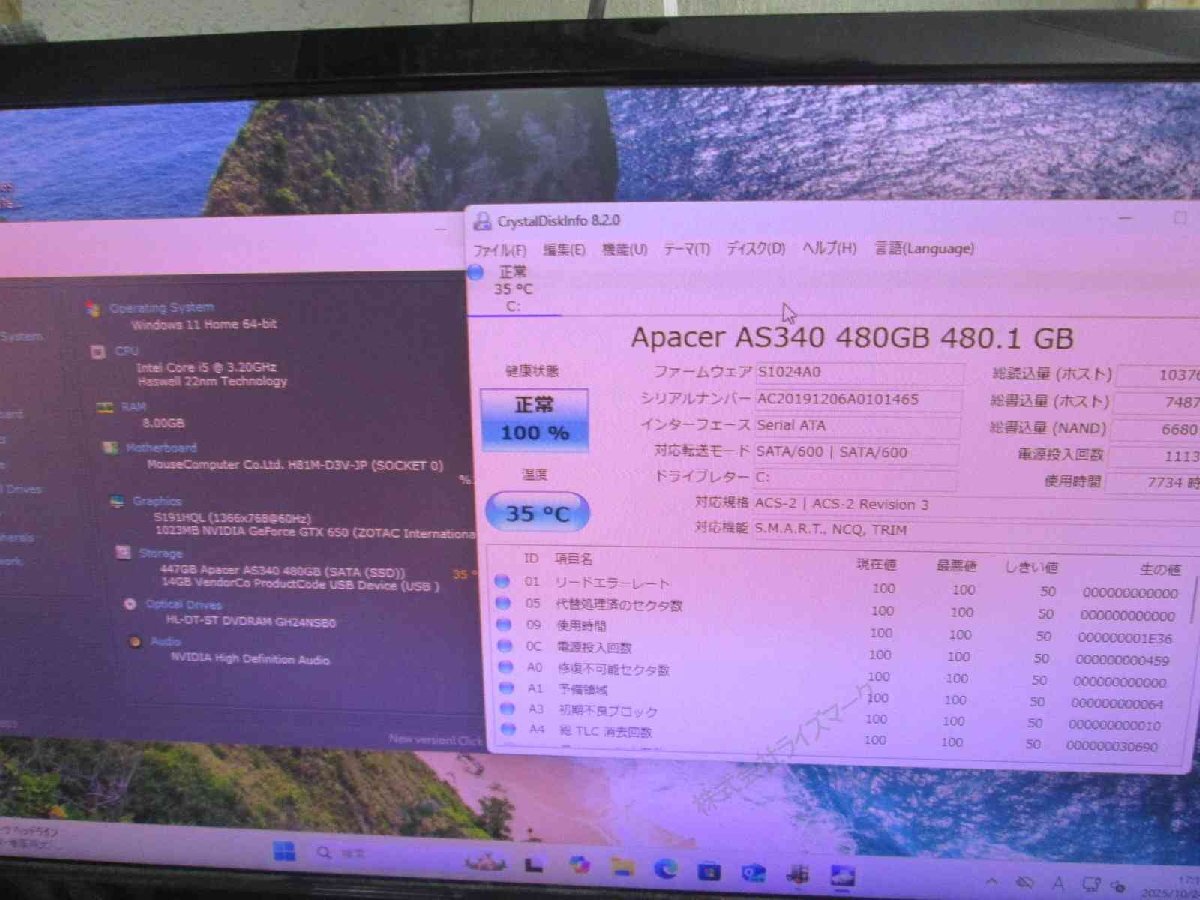Show hidden tray icons via the chevron
This screenshot has height=900, width=1200.
991,881
